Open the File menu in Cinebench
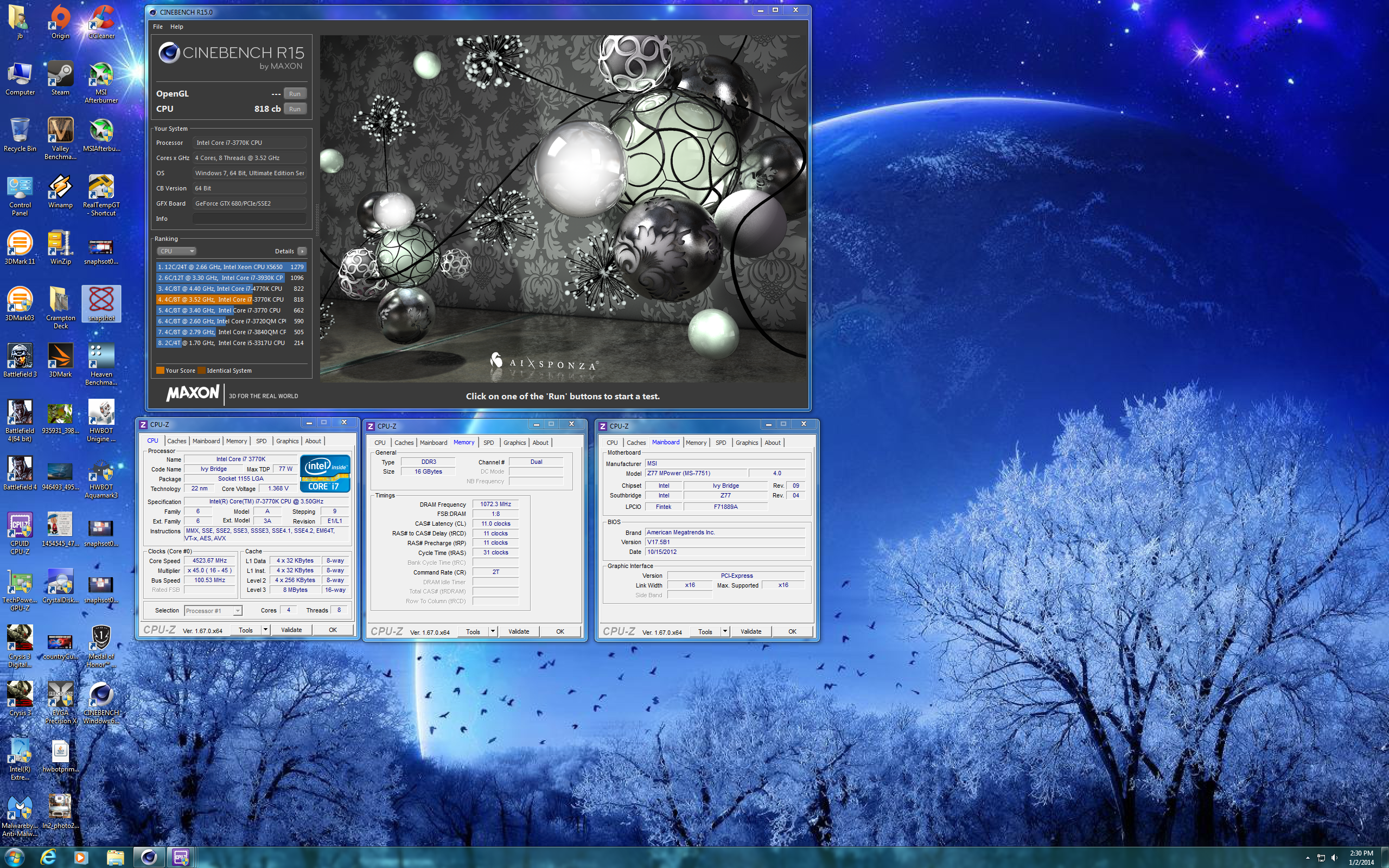Screen dimensions: 1389x868 [157, 27]
